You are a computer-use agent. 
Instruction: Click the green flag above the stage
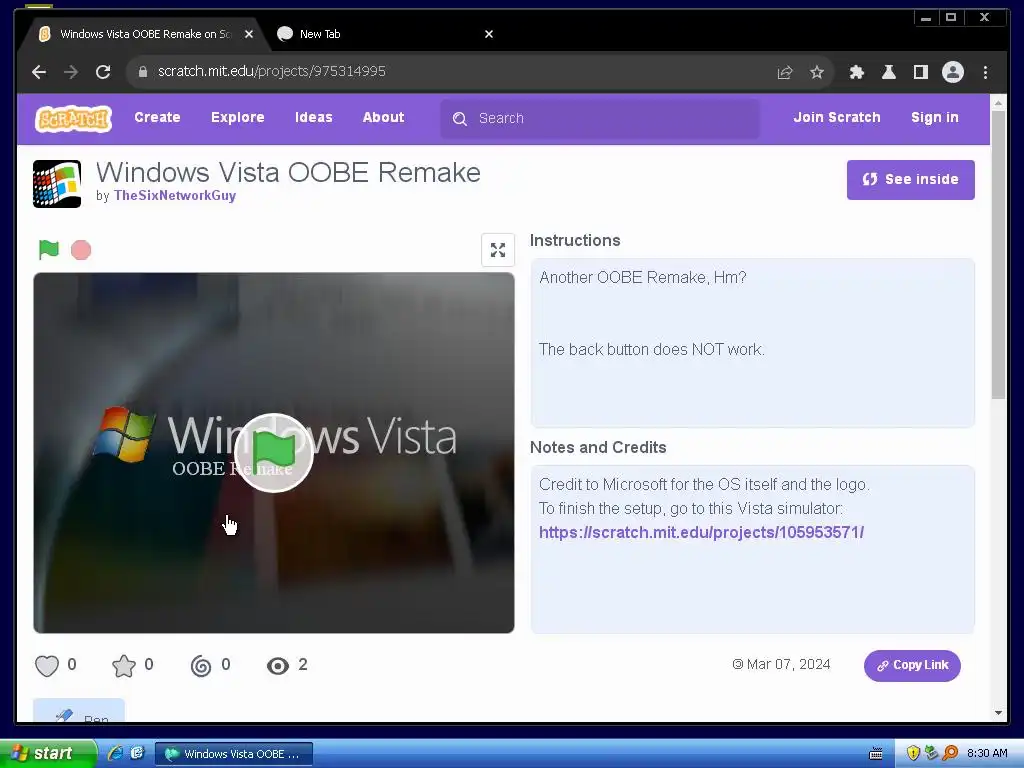point(48,249)
